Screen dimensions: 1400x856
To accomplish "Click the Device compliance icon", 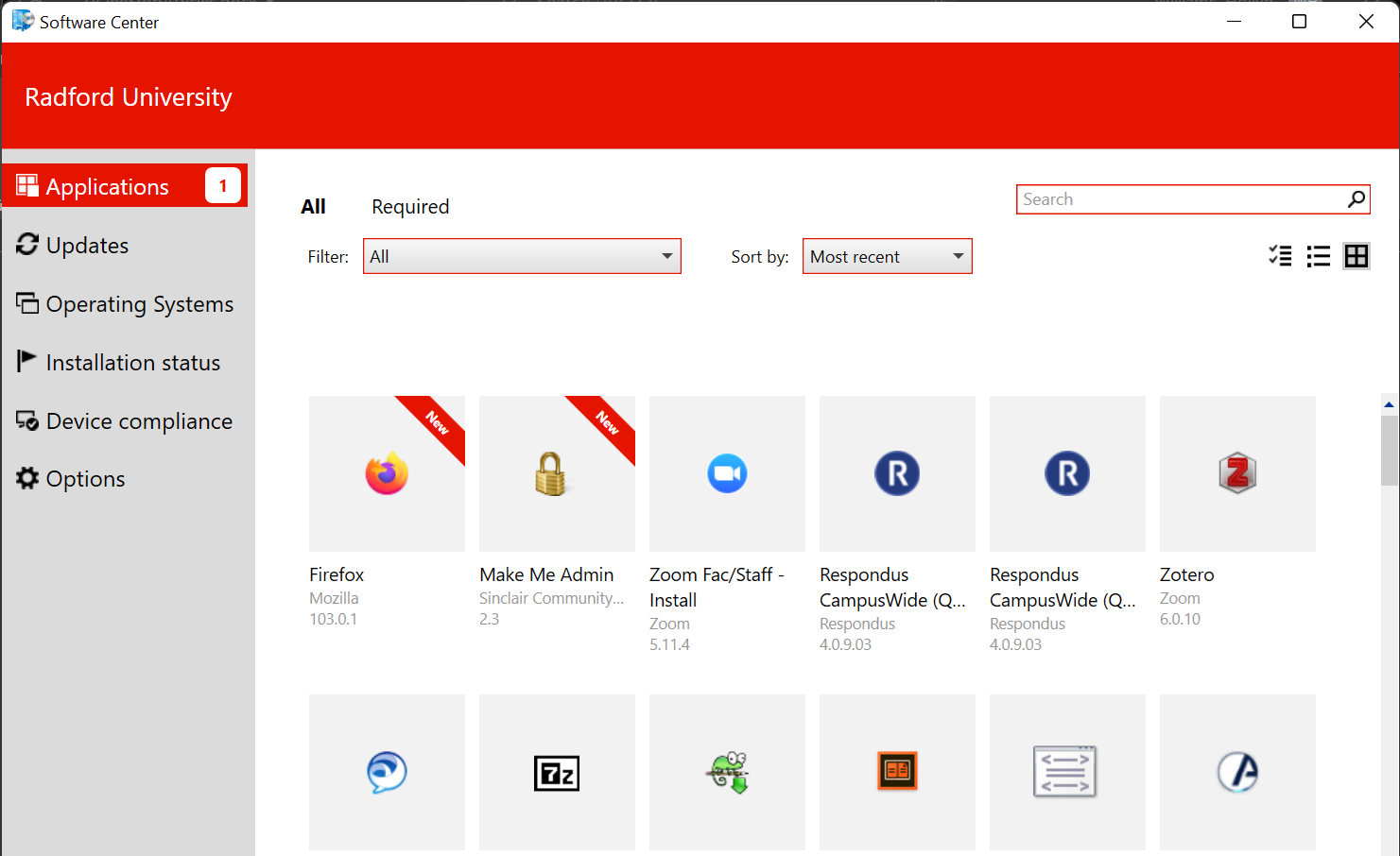I will 27,420.
